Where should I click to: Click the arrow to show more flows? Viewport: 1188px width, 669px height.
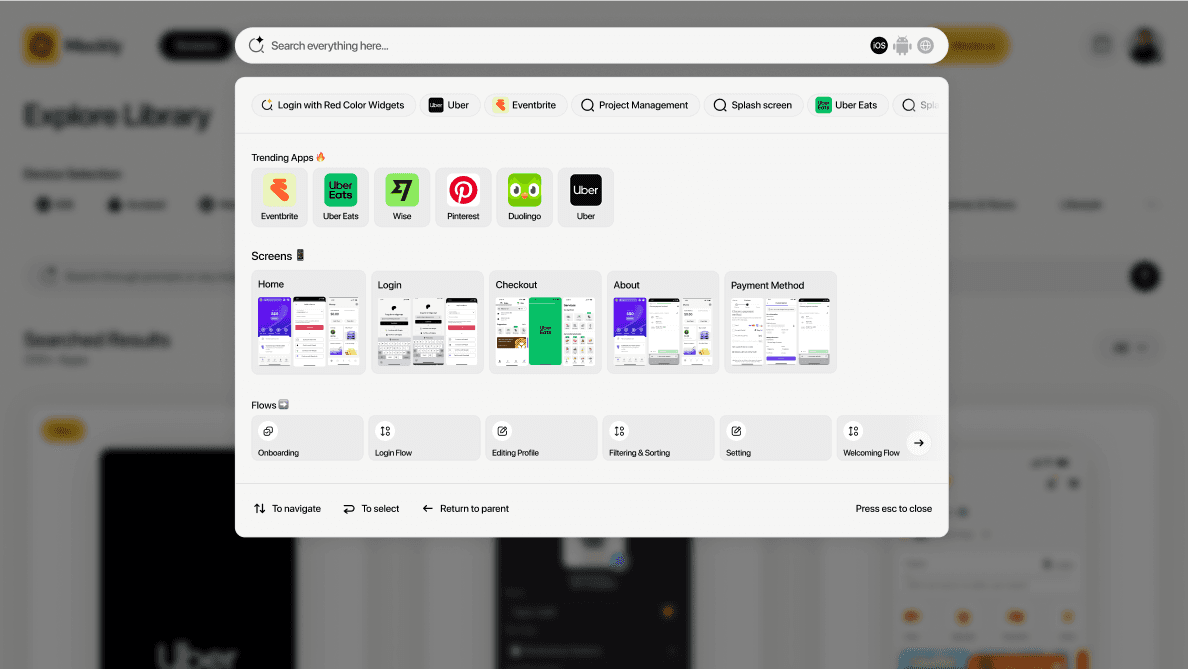[918, 442]
